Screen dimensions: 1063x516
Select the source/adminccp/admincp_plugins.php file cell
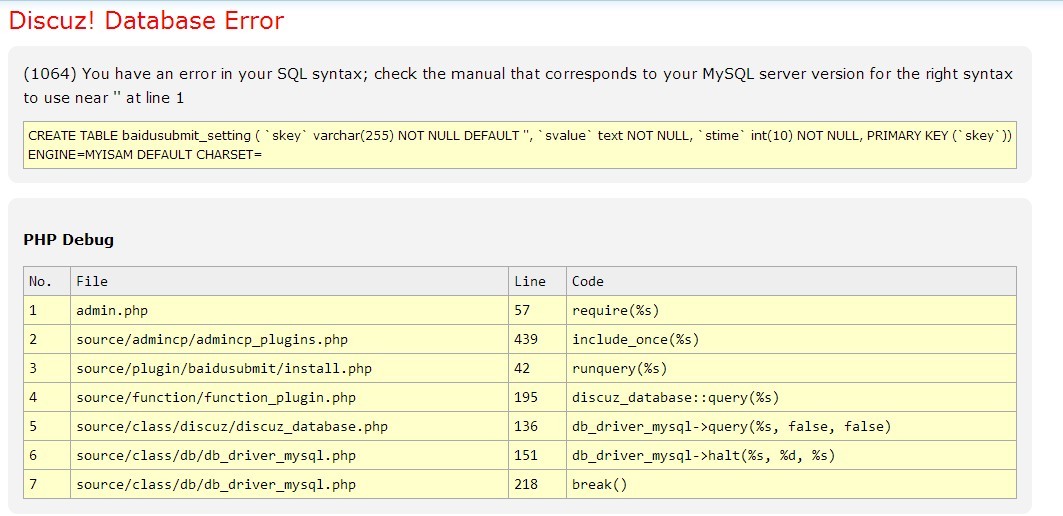(x=212, y=339)
